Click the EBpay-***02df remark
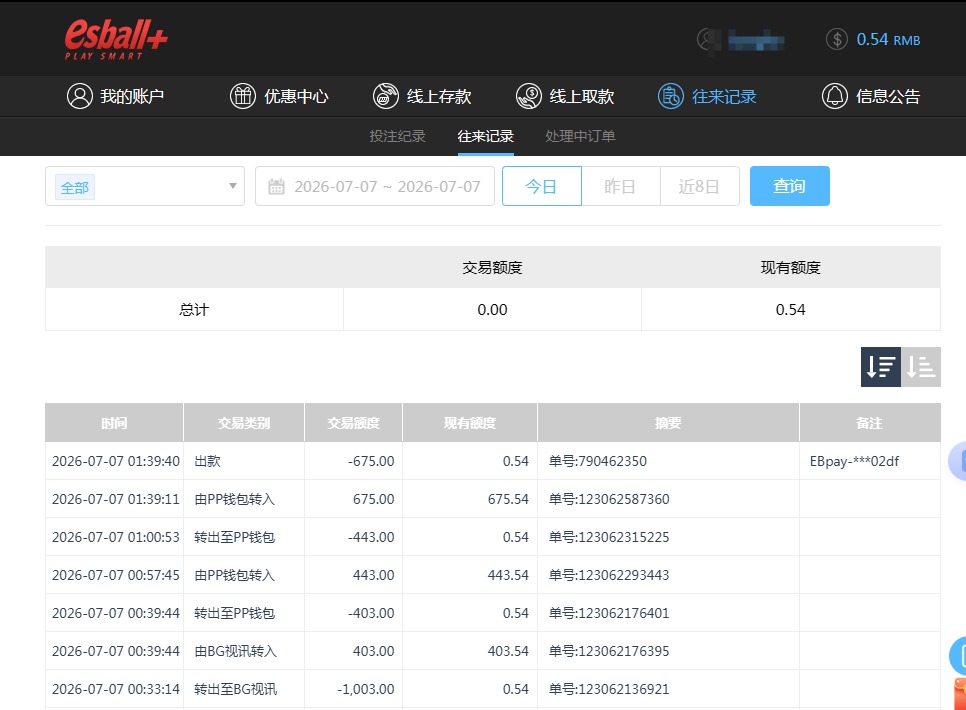 click(x=854, y=461)
